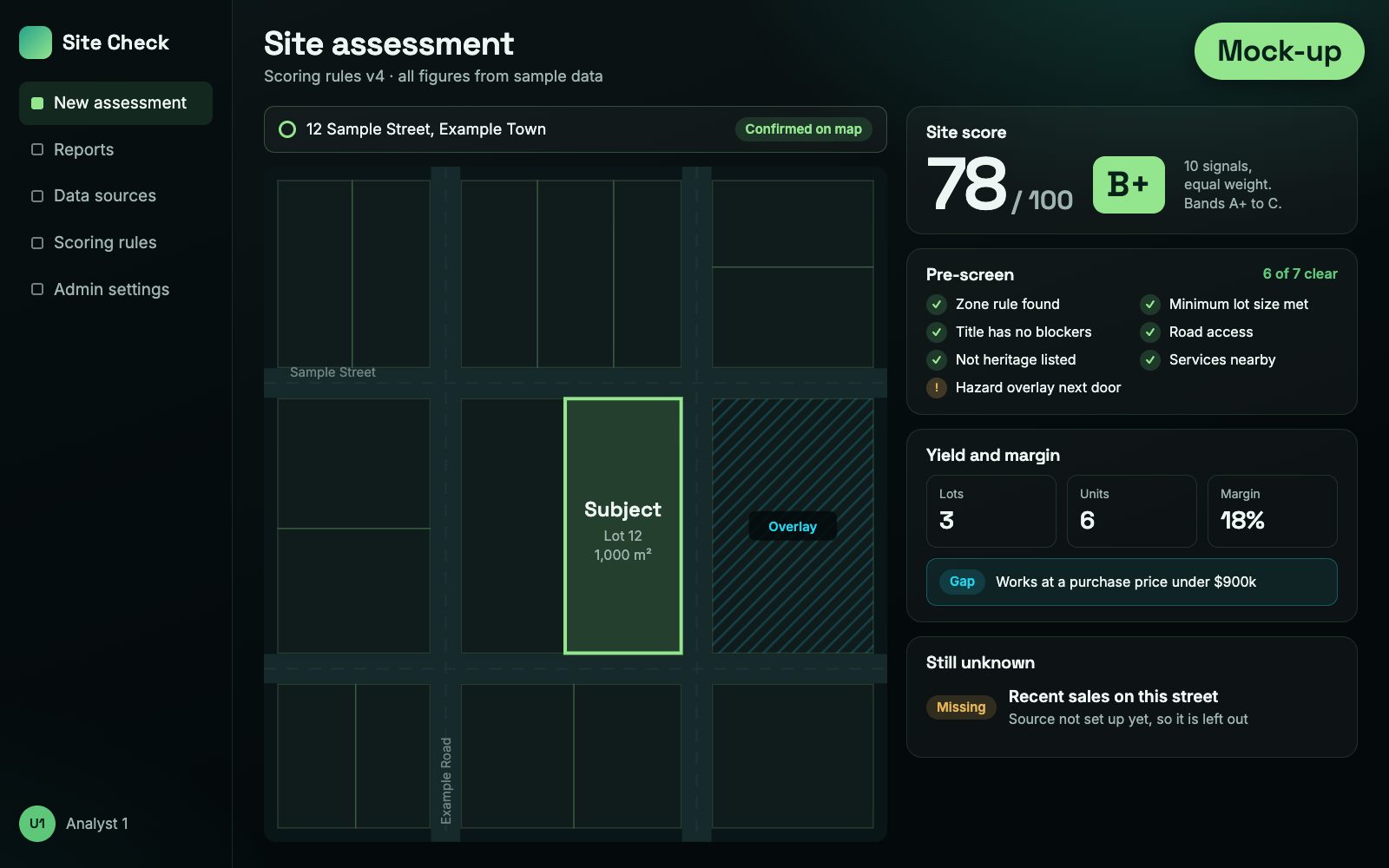Click the Margin 18% card
Screen dimensions: 1389x868
point(1273,511)
